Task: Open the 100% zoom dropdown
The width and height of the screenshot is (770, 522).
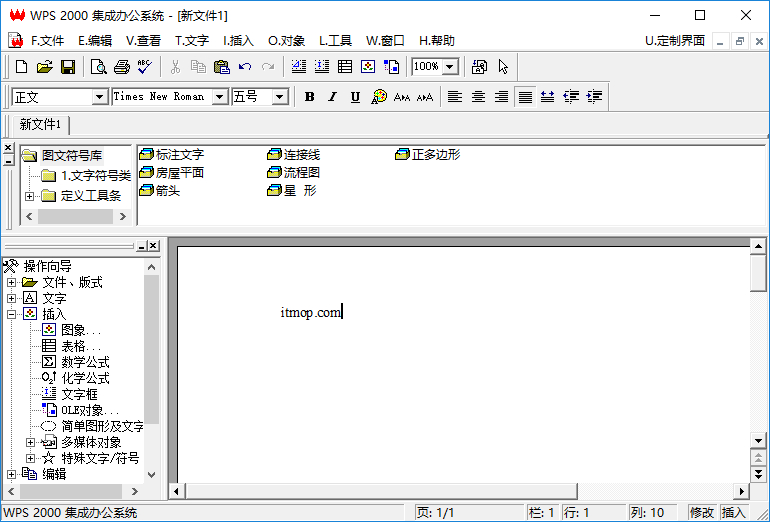Action: [449, 66]
